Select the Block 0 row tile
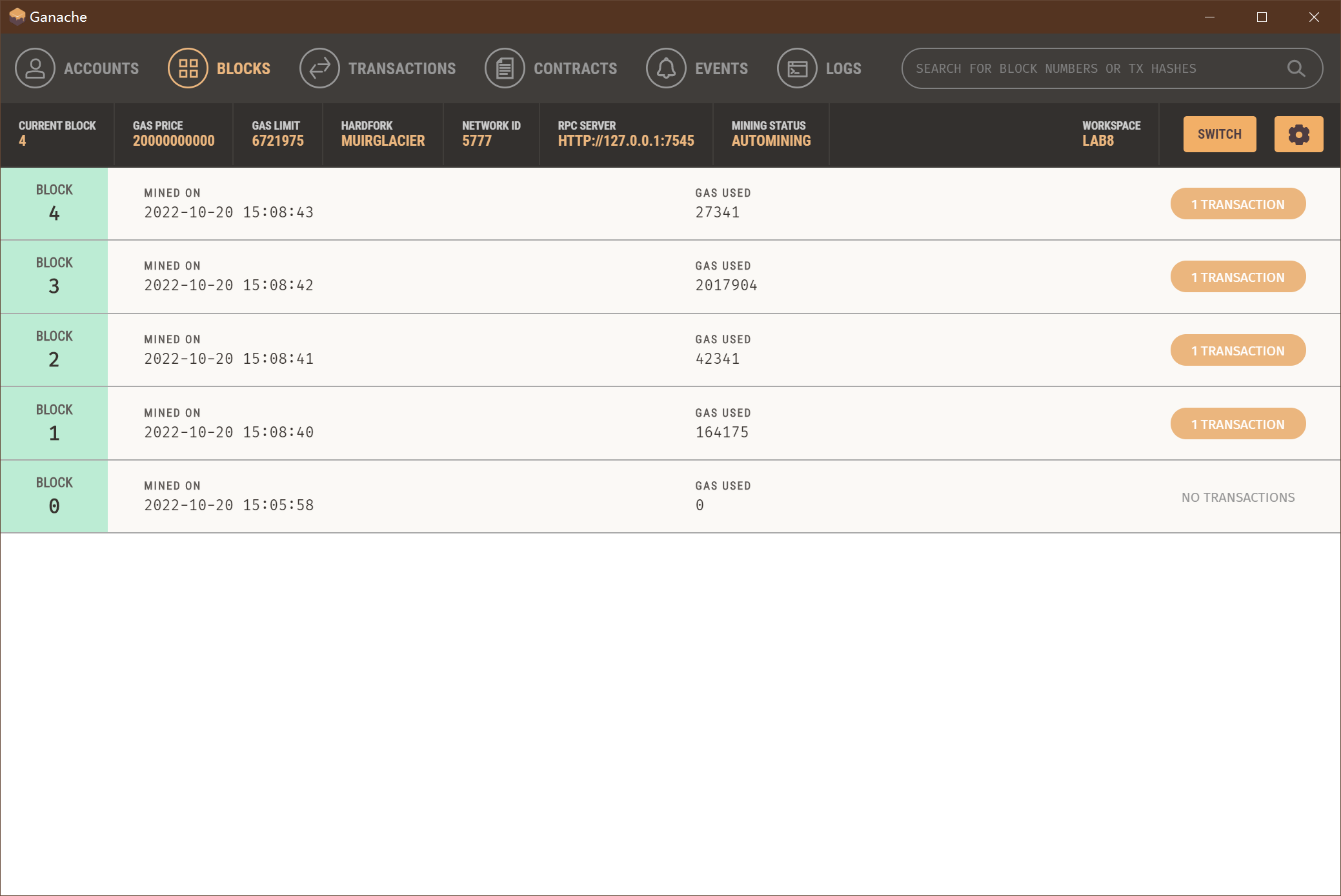This screenshot has width=1341, height=896. [x=54, y=497]
